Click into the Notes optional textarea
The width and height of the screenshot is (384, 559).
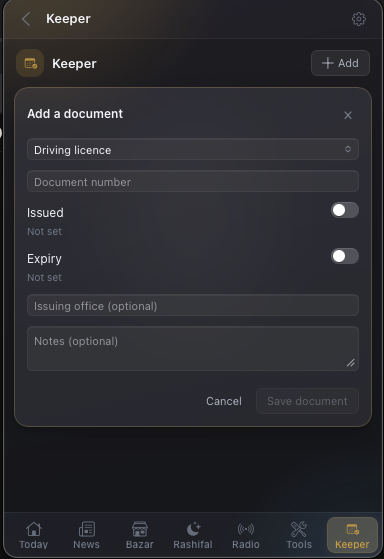[193, 348]
